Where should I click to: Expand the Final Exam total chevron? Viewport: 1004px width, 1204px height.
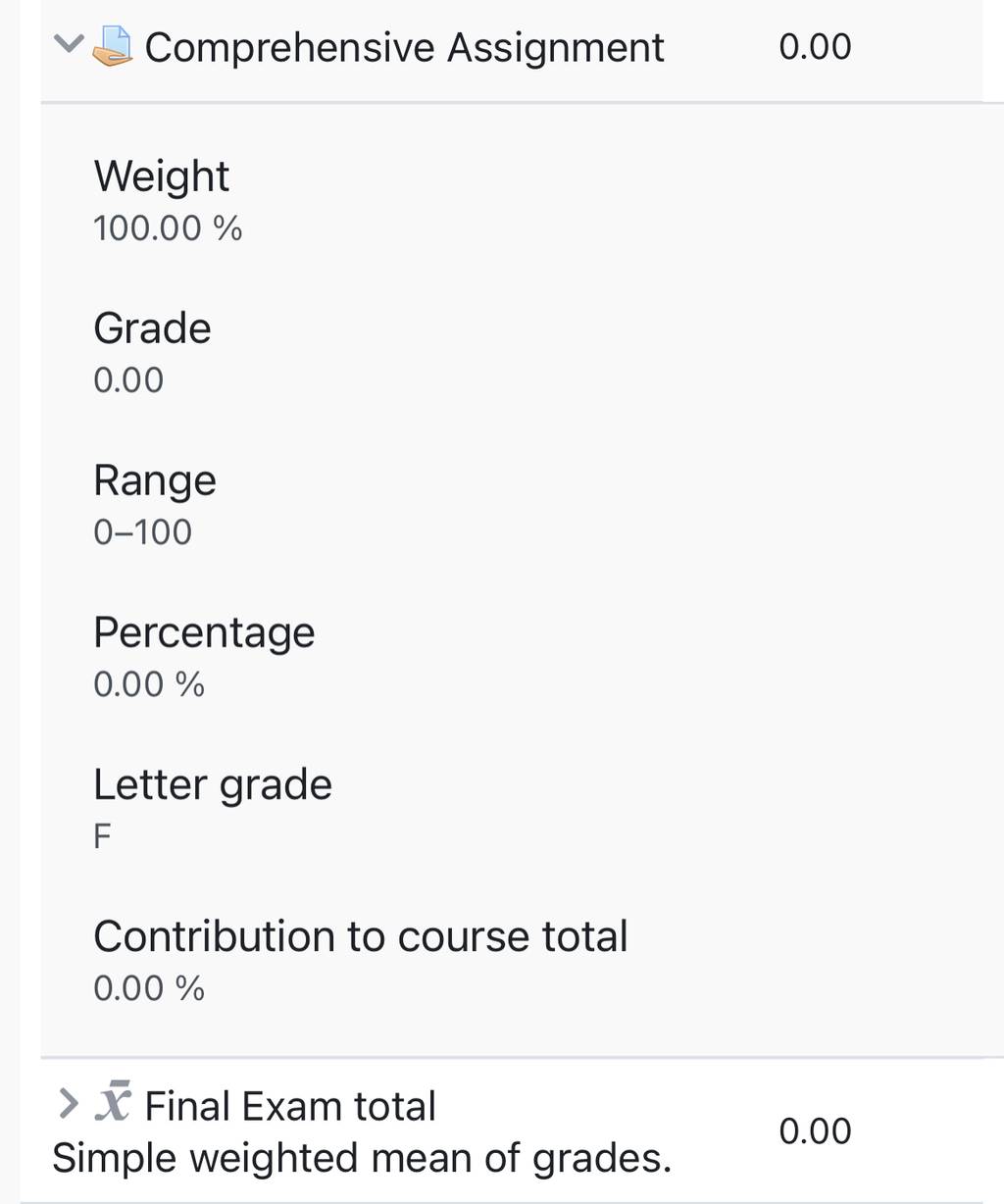(x=68, y=1104)
